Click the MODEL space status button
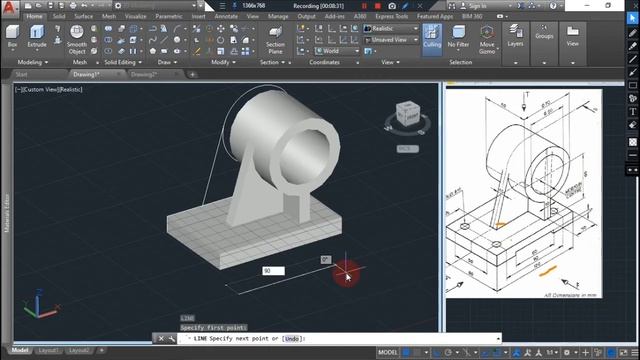This screenshot has height=360, width=640. [x=387, y=352]
